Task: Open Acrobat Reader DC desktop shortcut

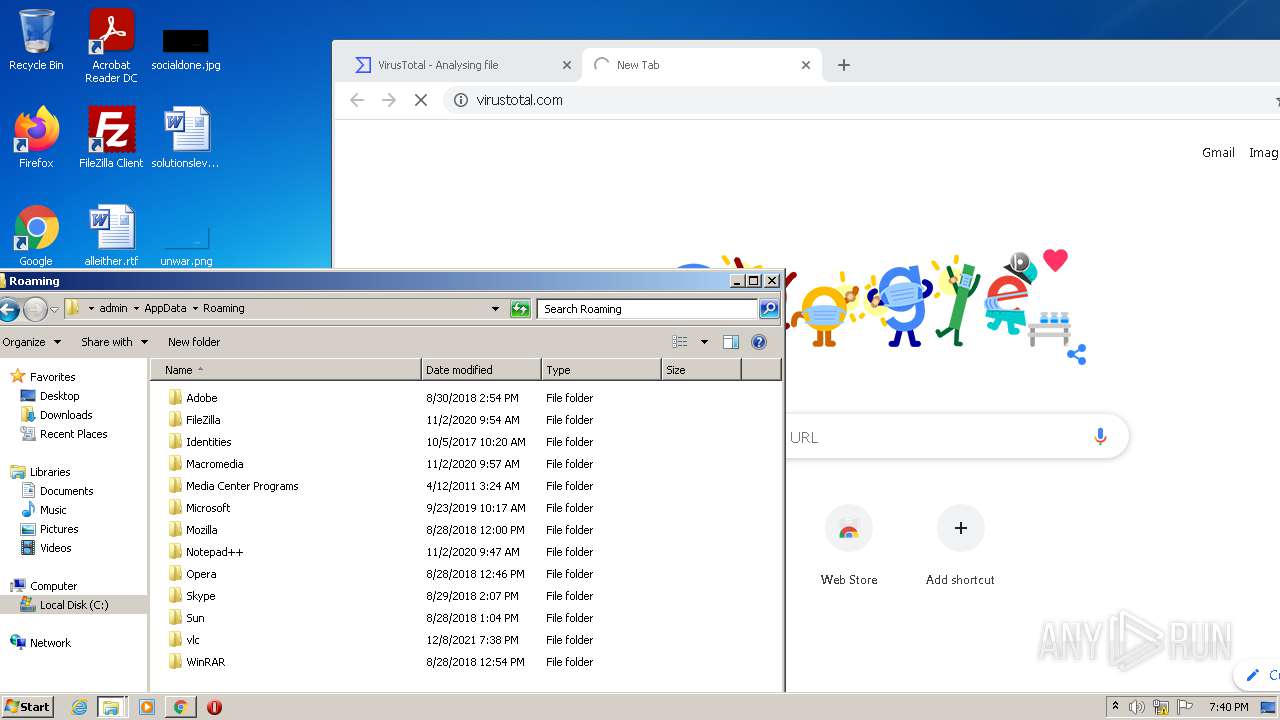Action: (111, 45)
